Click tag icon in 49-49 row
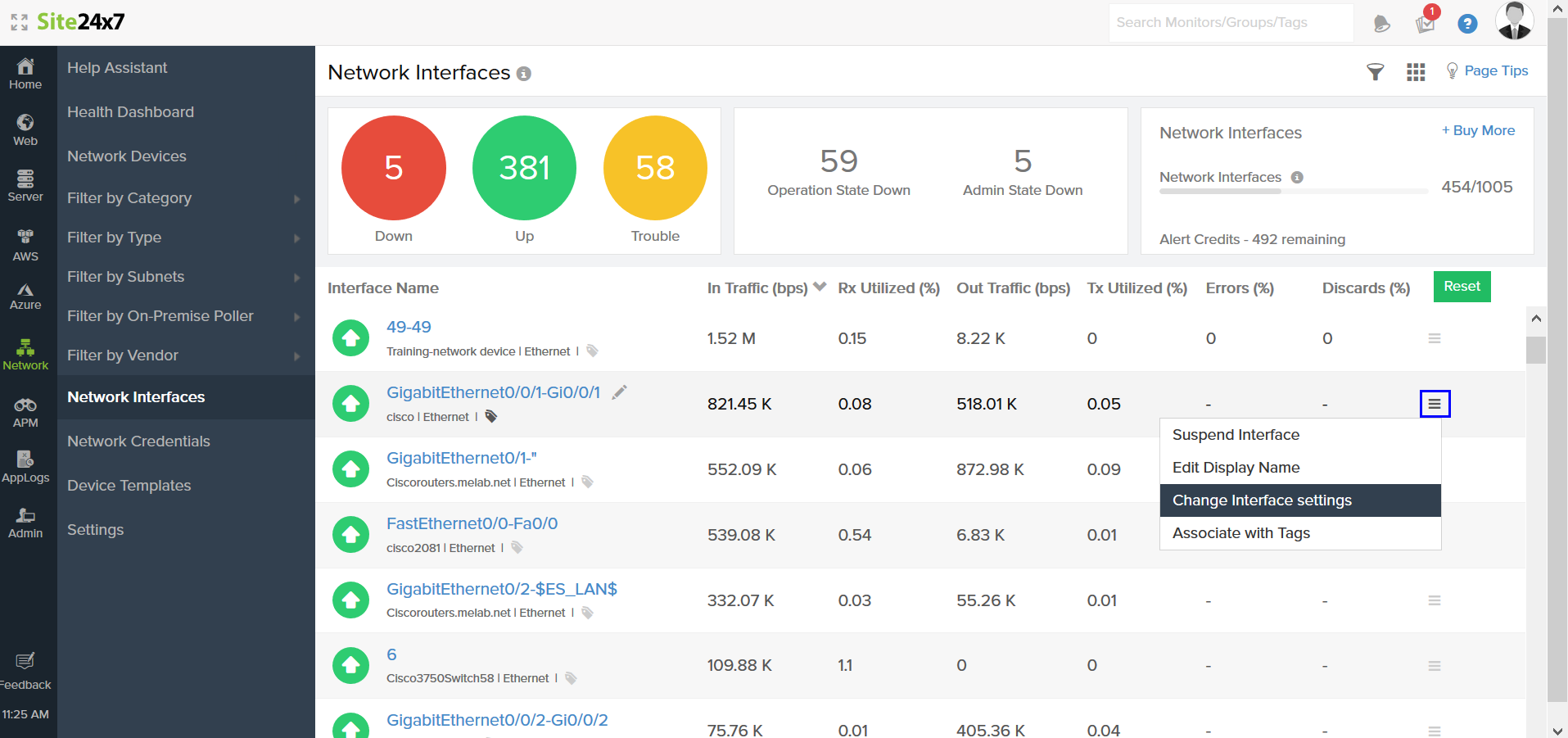 592,351
